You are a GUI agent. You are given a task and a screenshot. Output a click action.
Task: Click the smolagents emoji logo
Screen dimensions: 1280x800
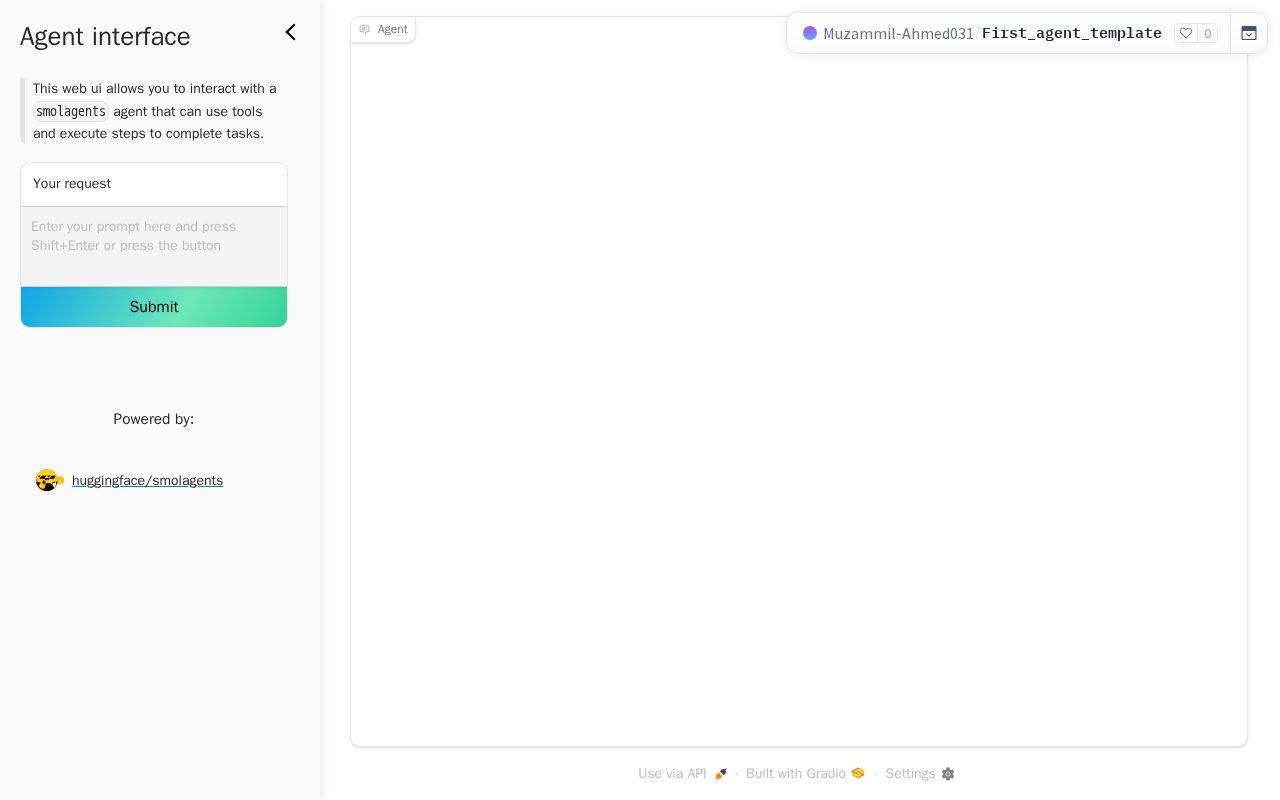click(x=49, y=481)
